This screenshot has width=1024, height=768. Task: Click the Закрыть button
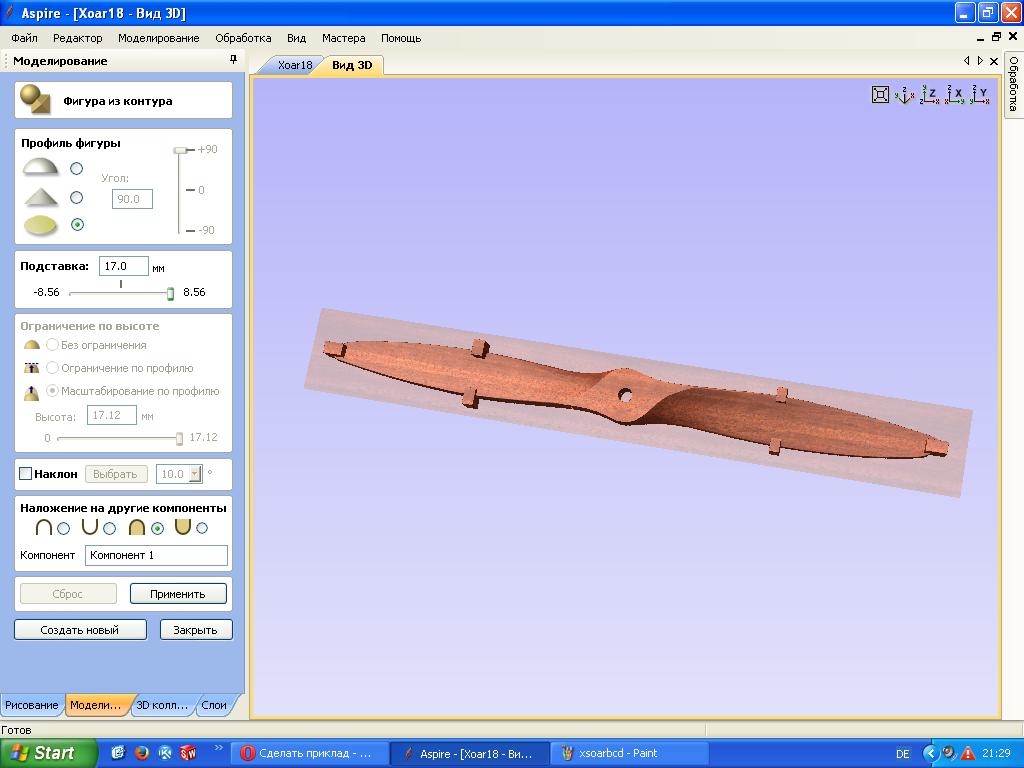(x=195, y=630)
